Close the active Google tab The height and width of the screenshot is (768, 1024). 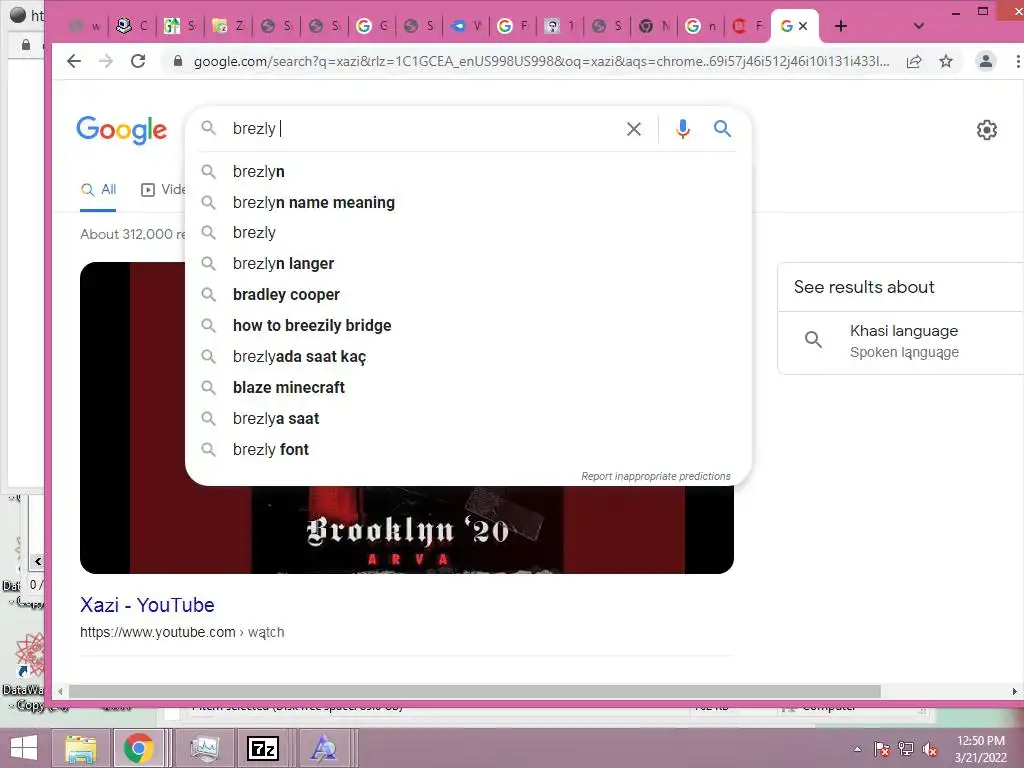point(803,26)
